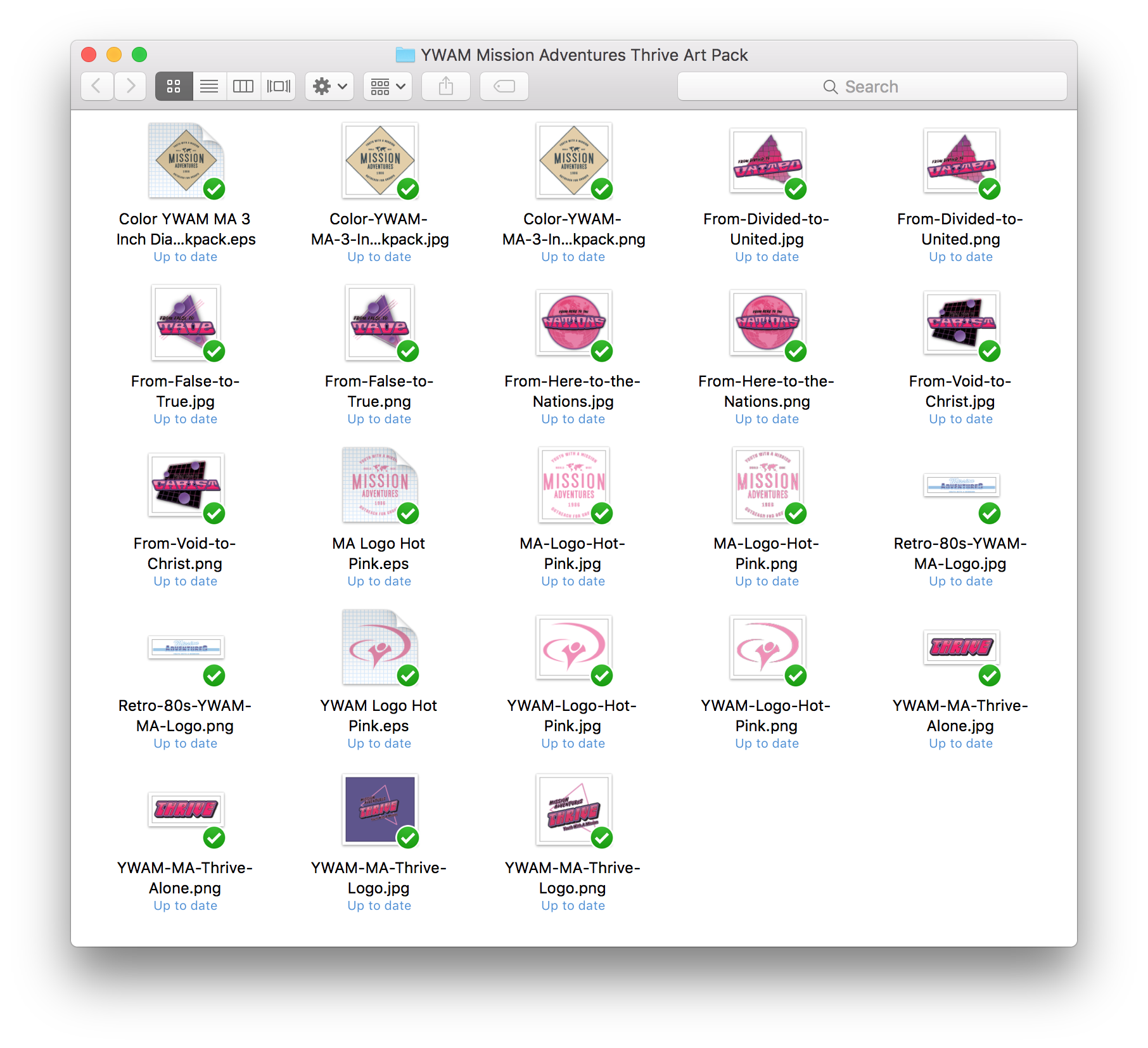
Task: Click the Share button
Action: [x=446, y=86]
